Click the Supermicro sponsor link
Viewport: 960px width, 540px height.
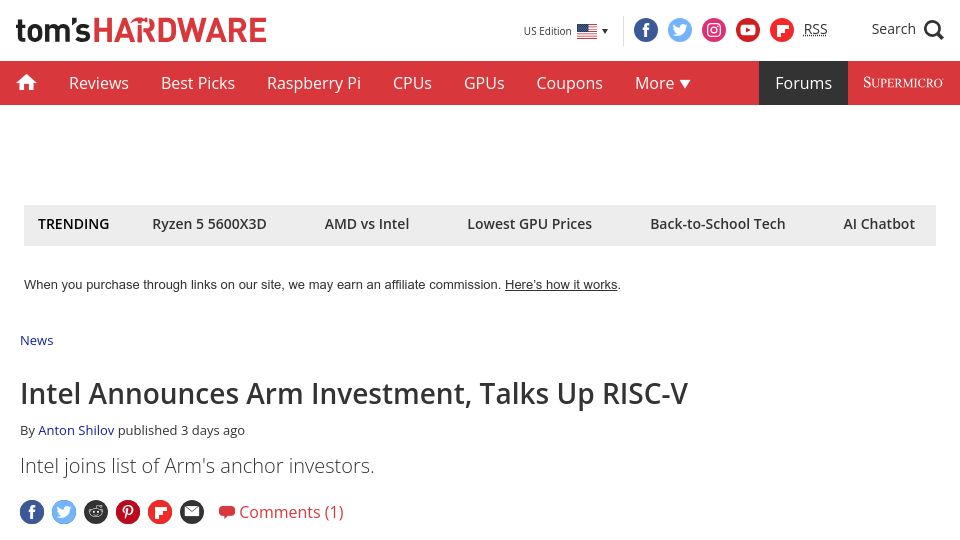(x=903, y=83)
